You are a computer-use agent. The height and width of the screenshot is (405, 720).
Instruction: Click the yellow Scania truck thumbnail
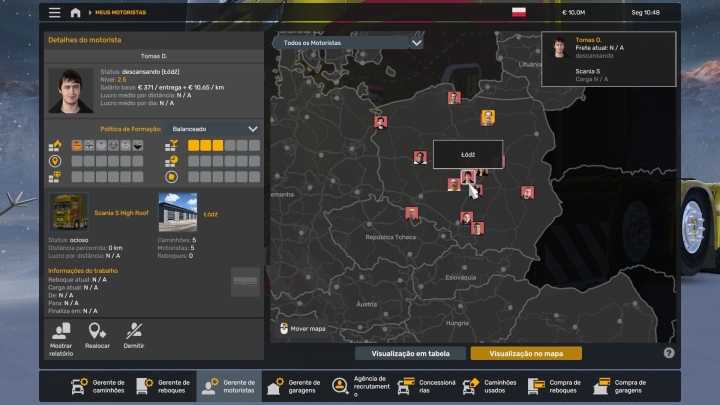pos(68,212)
